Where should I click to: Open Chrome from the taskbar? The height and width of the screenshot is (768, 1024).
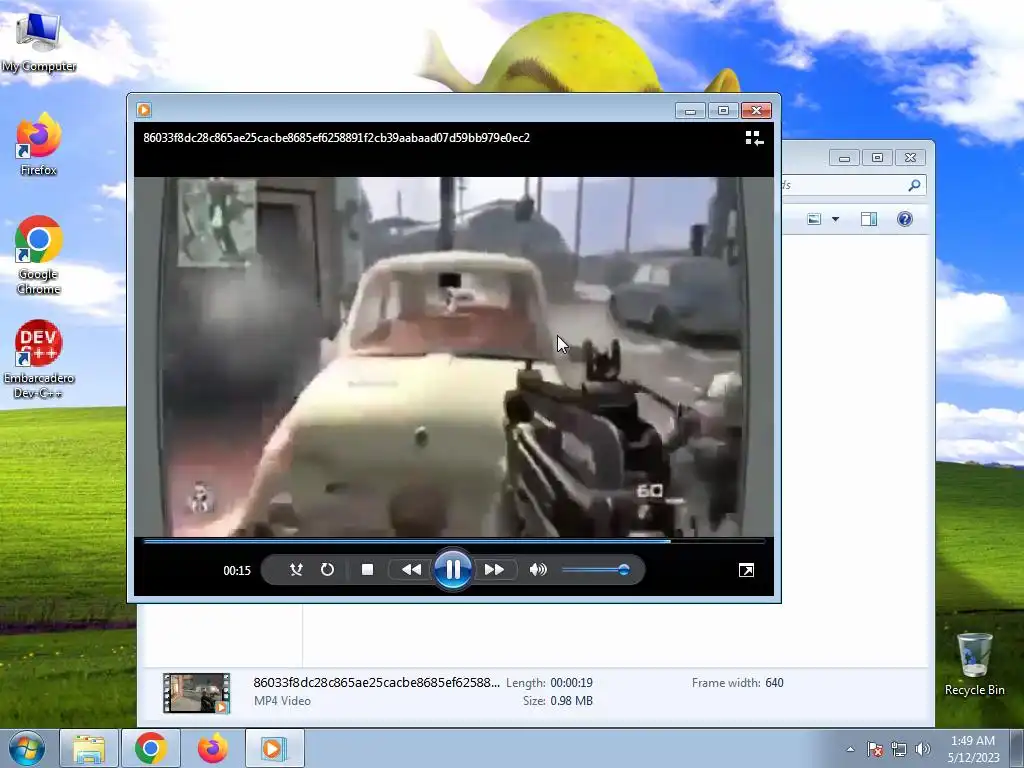click(151, 748)
